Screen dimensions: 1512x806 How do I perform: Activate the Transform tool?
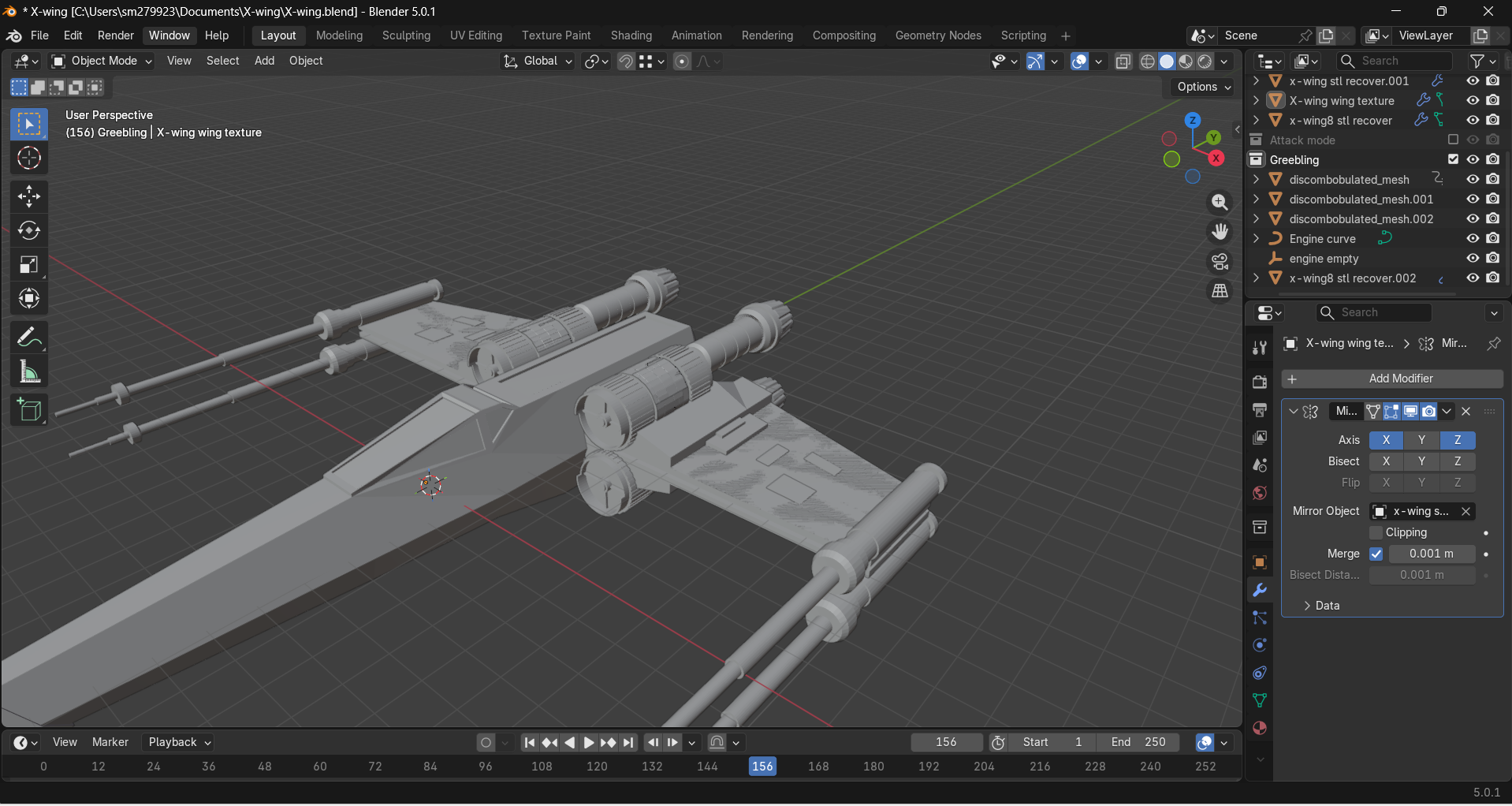tap(29, 298)
